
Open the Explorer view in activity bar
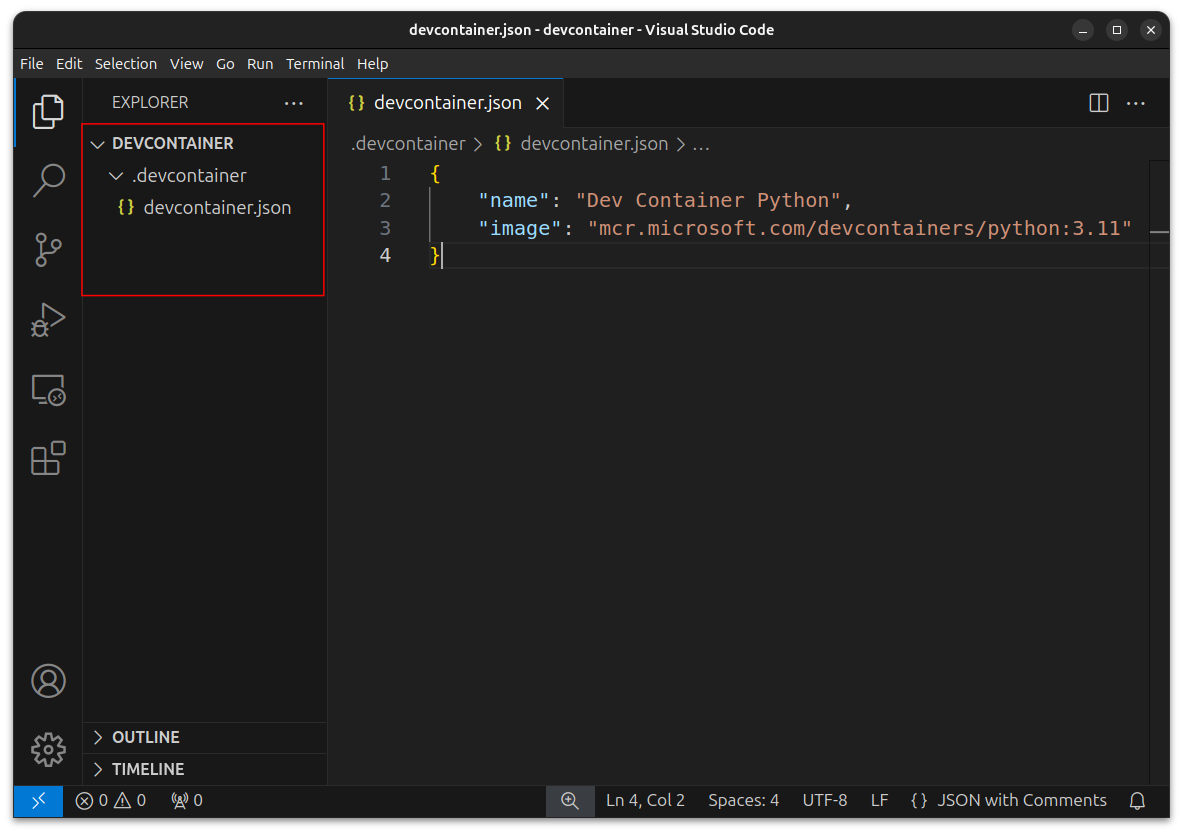point(48,112)
